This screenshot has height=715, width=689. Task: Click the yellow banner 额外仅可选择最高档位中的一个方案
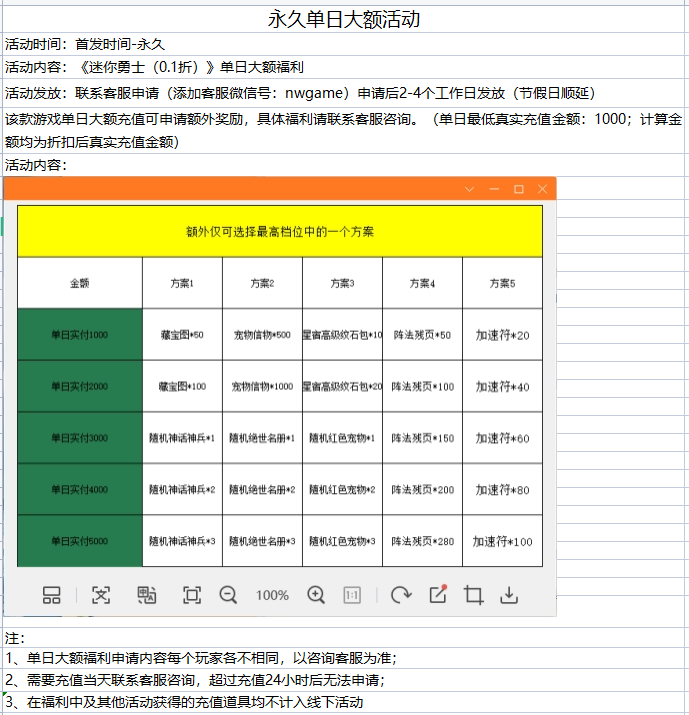click(x=280, y=232)
